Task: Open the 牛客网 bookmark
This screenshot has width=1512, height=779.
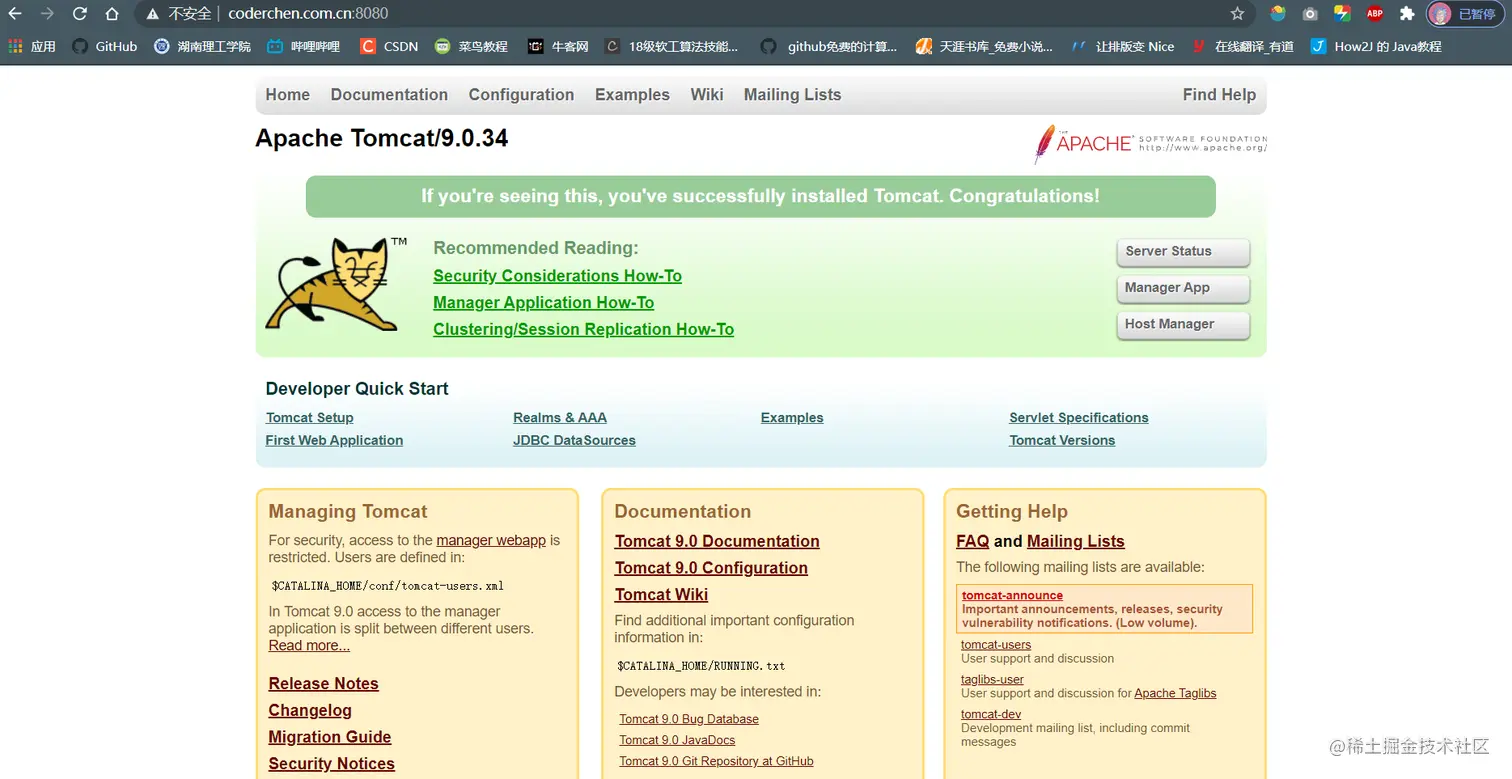Action: click(558, 46)
